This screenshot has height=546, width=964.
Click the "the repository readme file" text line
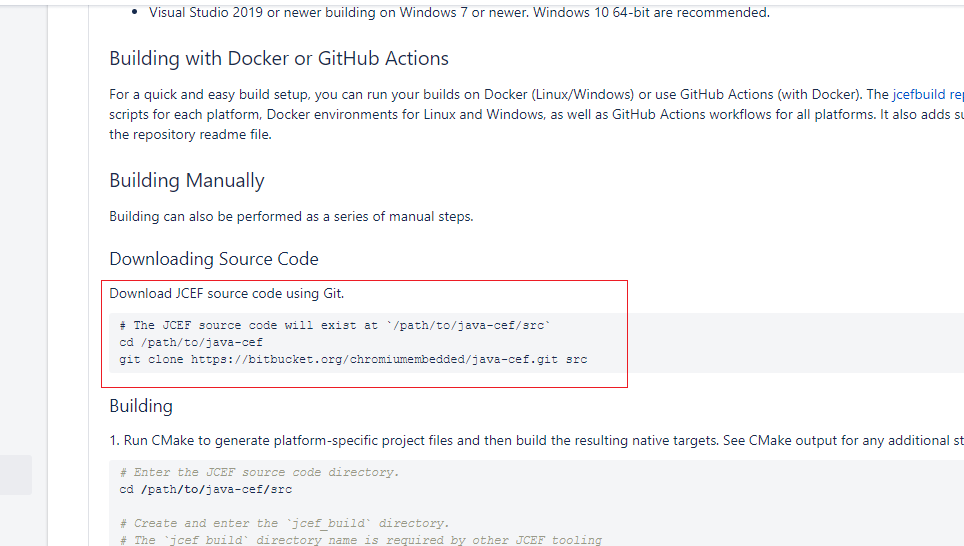pyautogui.click(x=190, y=135)
